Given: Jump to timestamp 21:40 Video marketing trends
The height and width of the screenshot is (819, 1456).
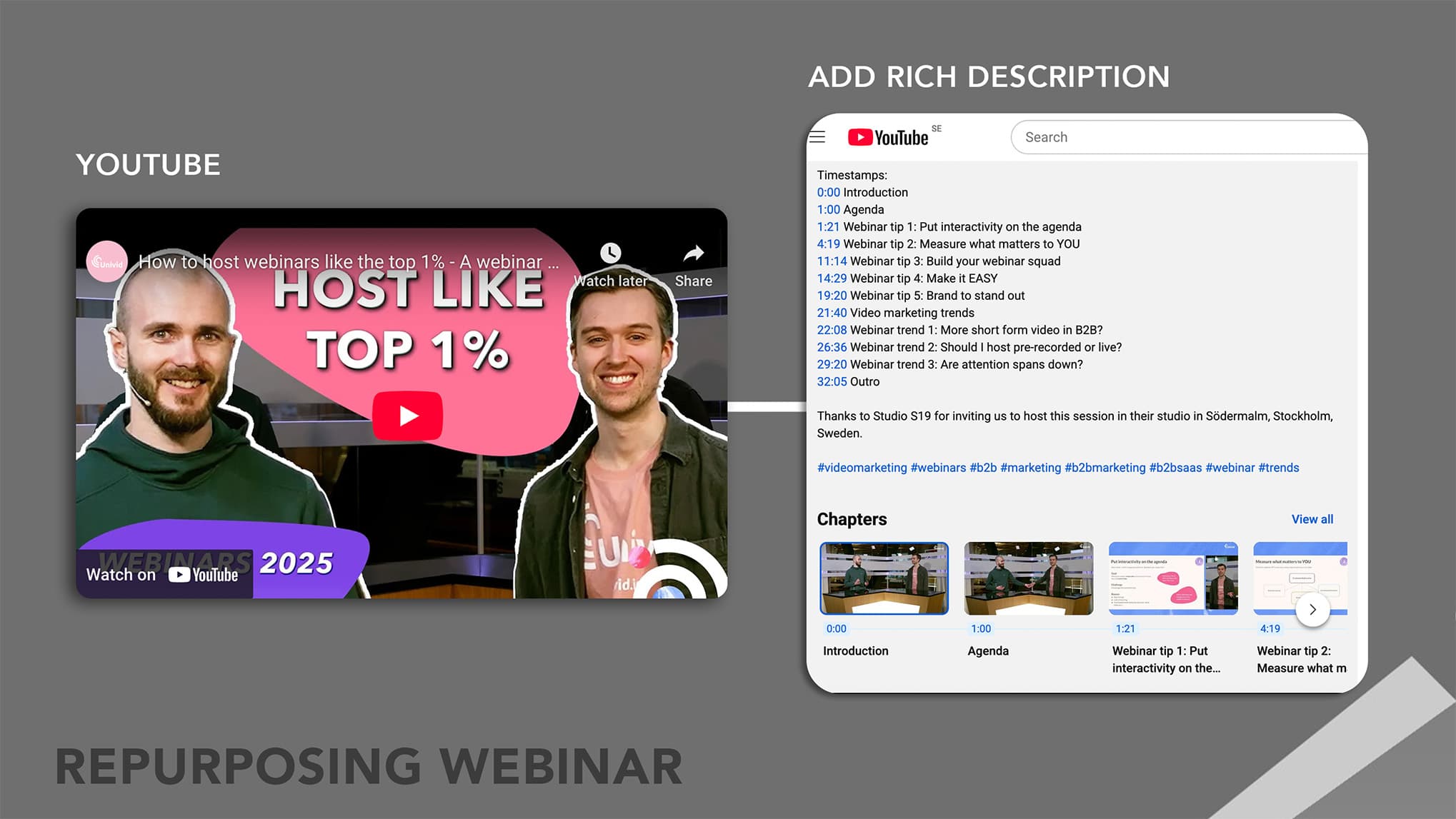Looking at the screenshot, I should tap(832, 313).
